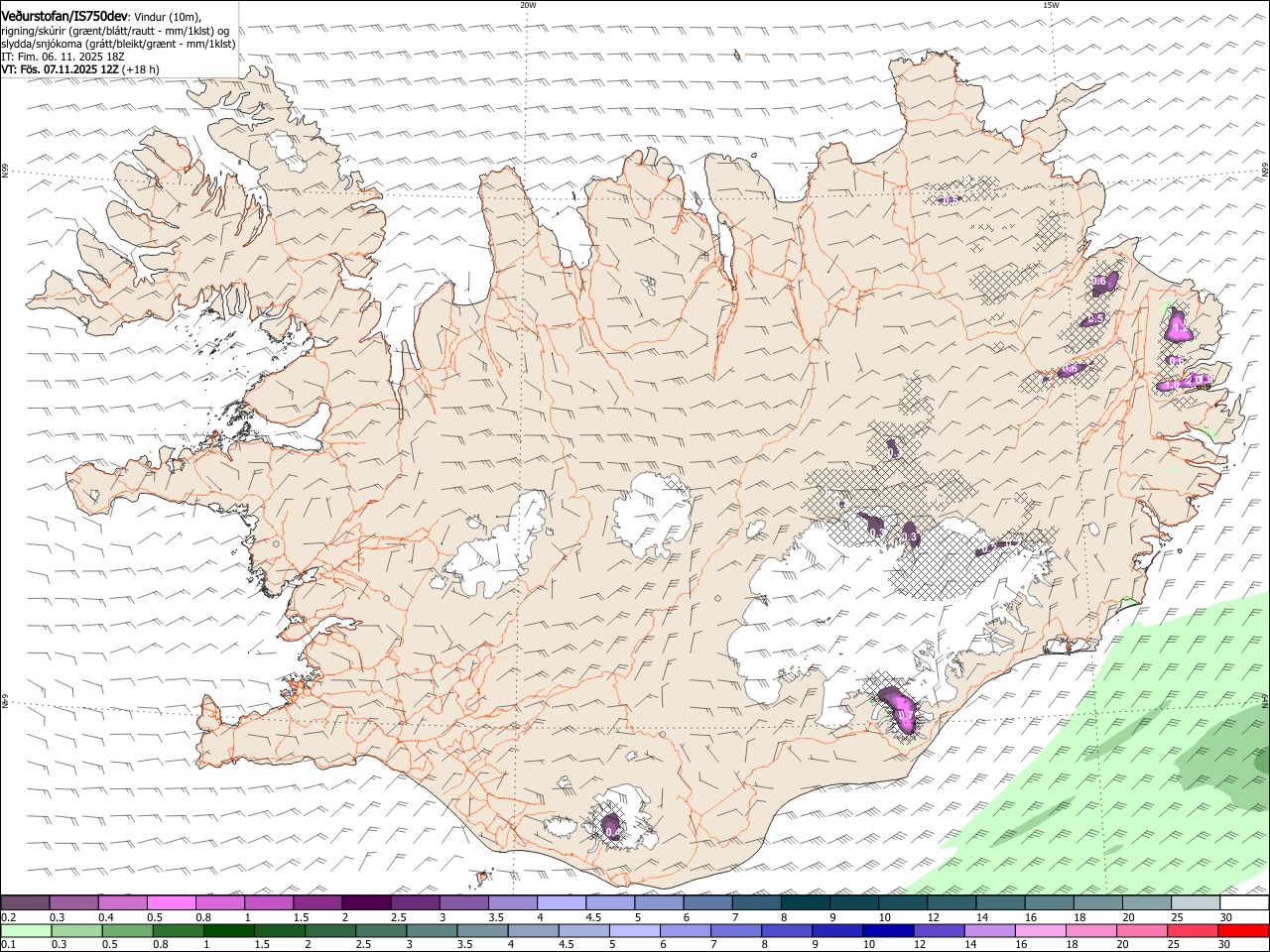Viewport: 1270px width, 952px height.
Task: Pick the violet 12 swatch in rain scale
Action: point(939,930)
